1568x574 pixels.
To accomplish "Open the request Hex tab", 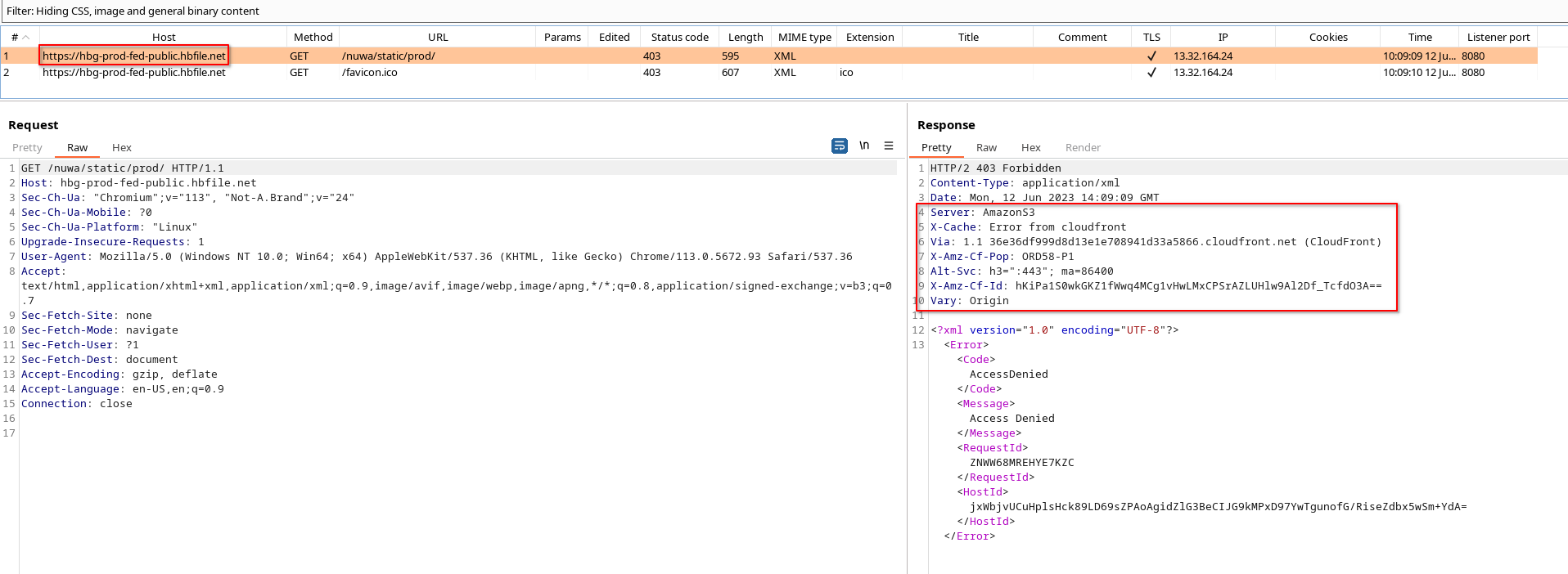I will coord(121,147).
